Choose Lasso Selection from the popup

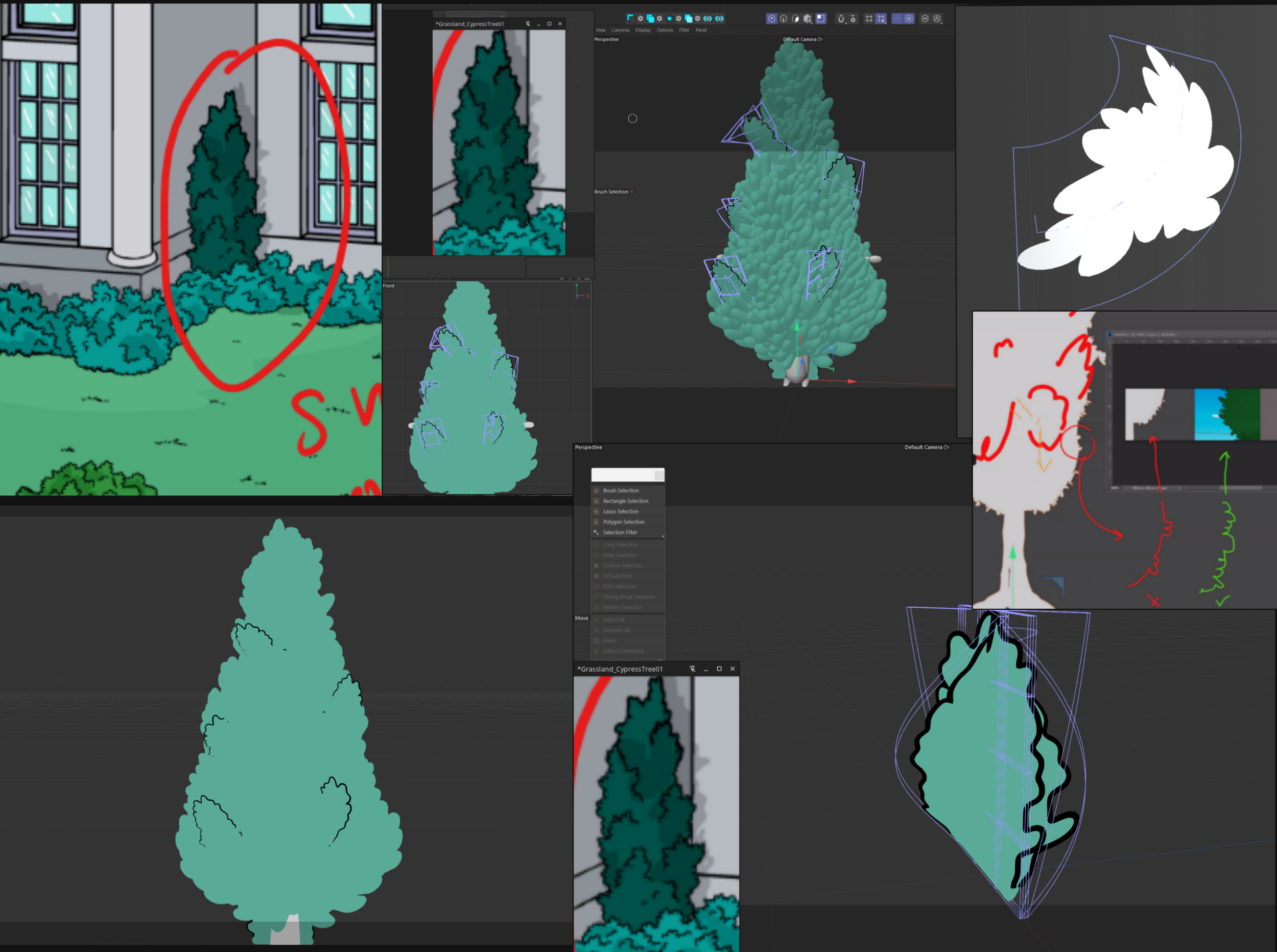[621, 512]
